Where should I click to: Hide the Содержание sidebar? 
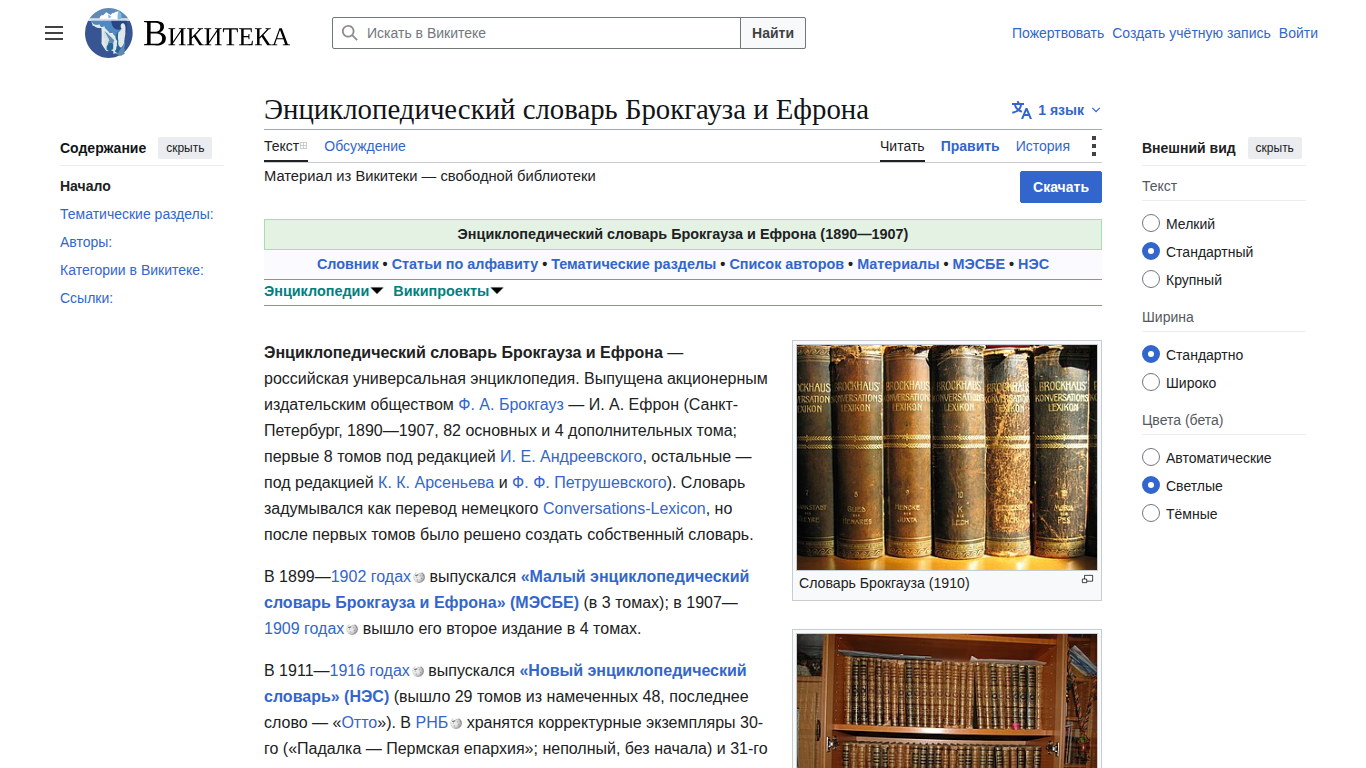(x=185, y=148)
